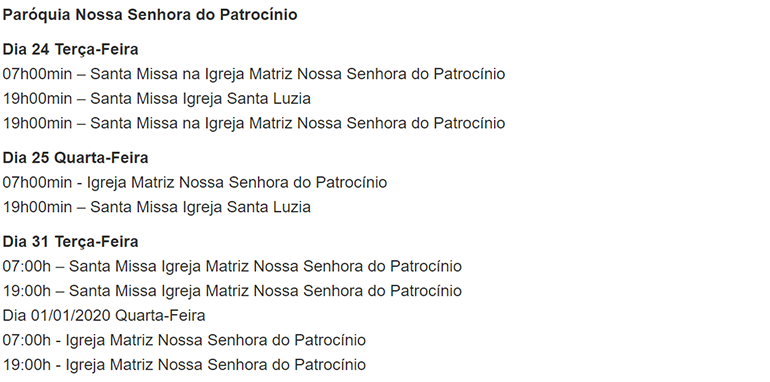
Task: Click the 07:00h Santa Missa Igreja Matriz line
Action: click(232, 267)
